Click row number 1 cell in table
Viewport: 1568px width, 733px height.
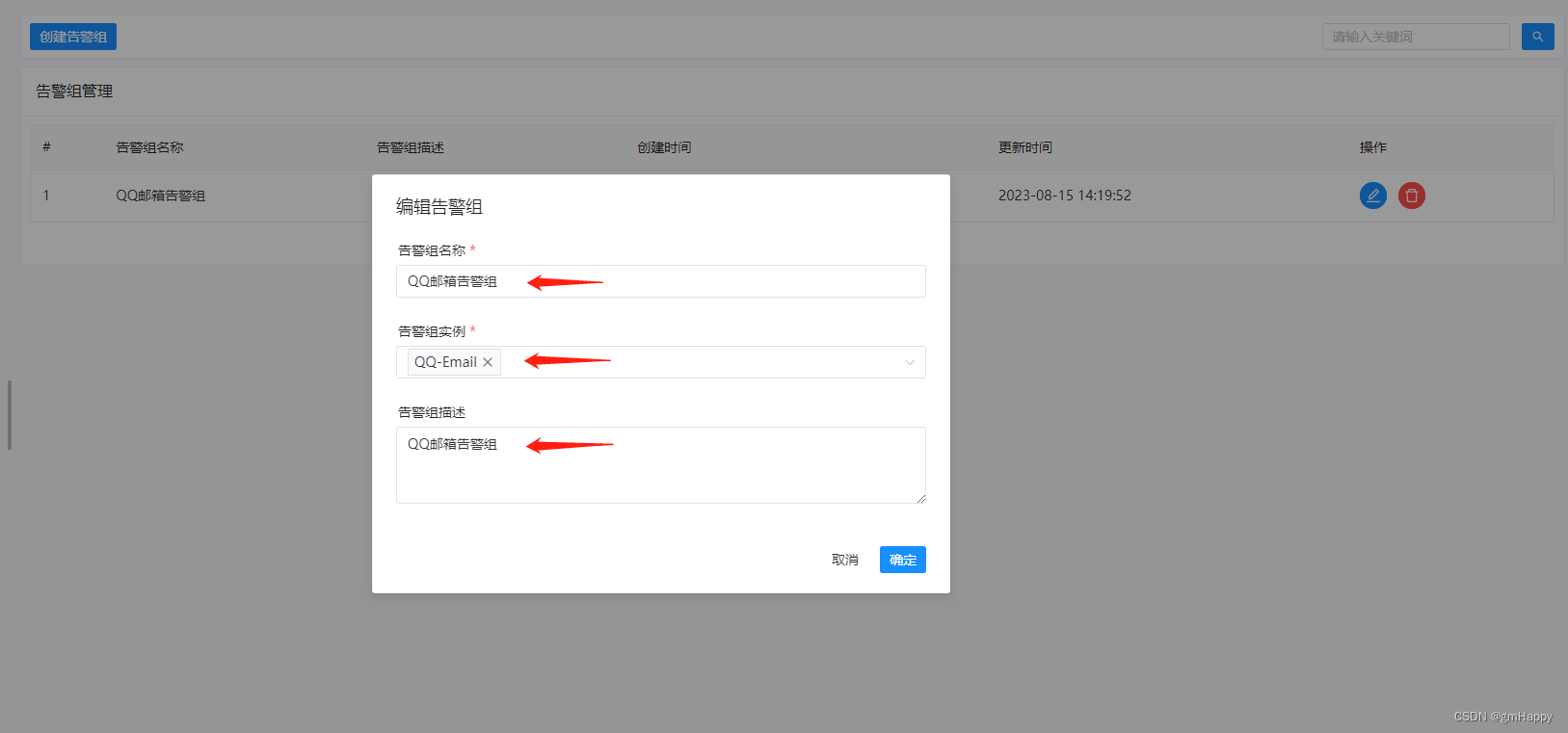click(x=45, y=196)
